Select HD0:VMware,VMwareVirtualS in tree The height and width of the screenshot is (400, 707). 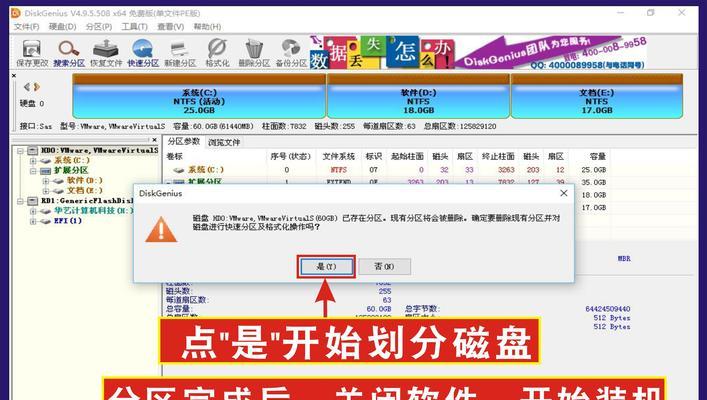tap(99, 150)
